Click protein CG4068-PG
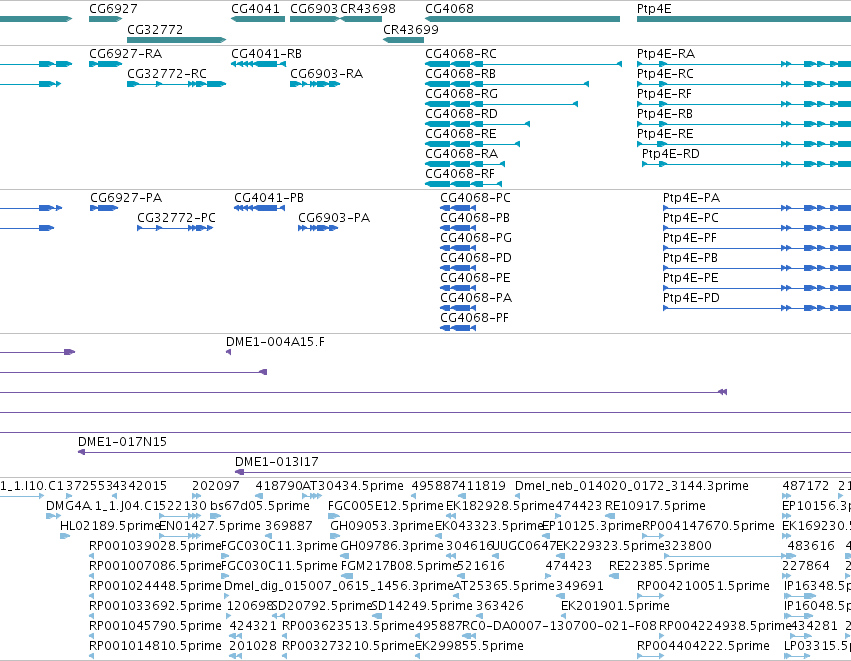The height and width of the screenshot is (661, 851). click(x=458, y=248)
